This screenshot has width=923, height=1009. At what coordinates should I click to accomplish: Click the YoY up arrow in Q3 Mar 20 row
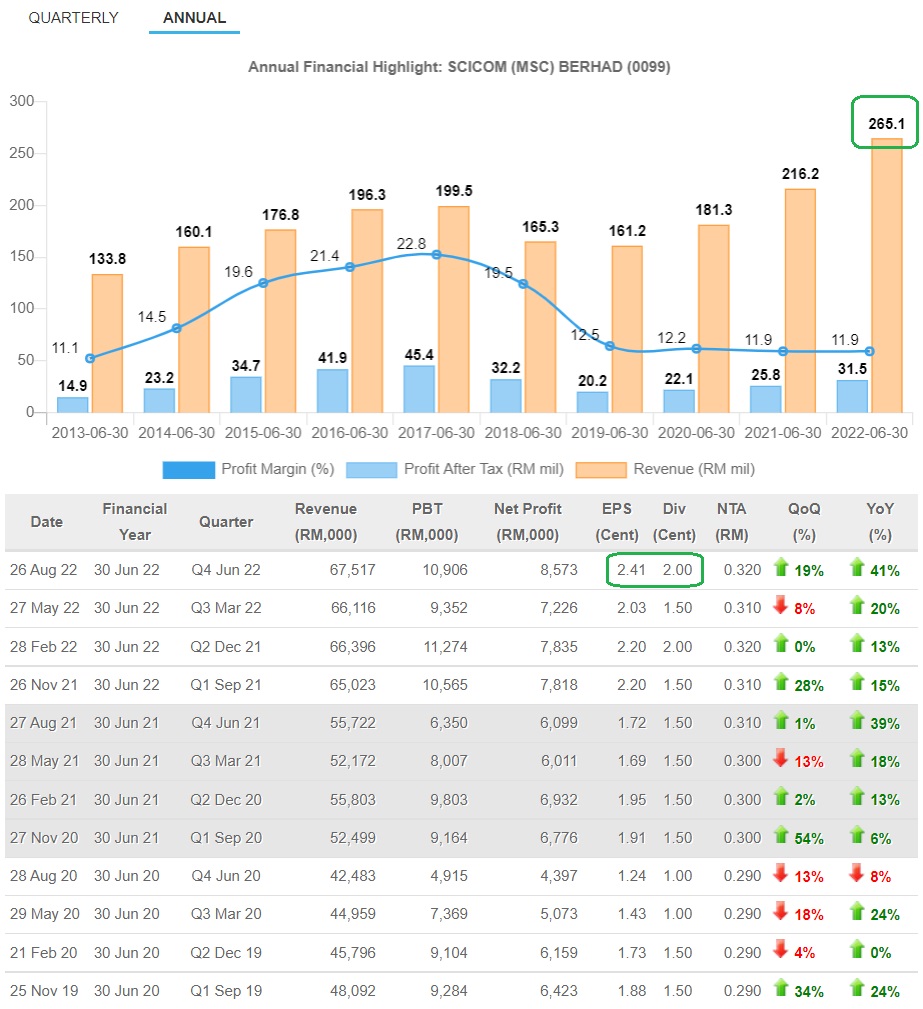point(857,911)
